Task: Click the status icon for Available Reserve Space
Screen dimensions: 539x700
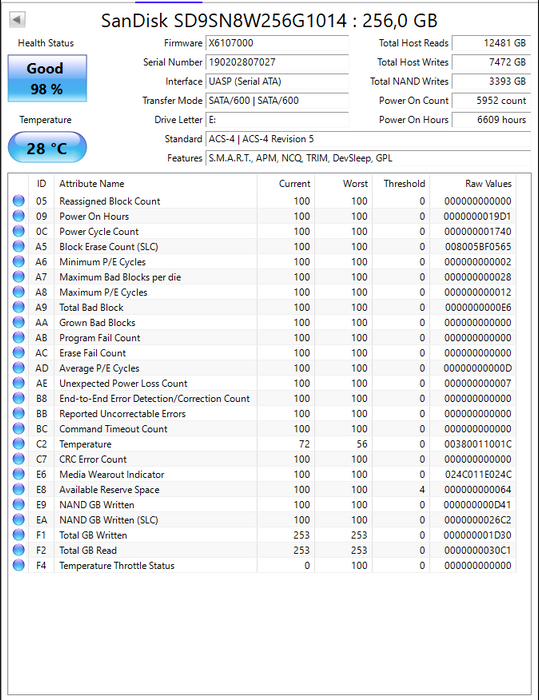Action: point(19,489)
